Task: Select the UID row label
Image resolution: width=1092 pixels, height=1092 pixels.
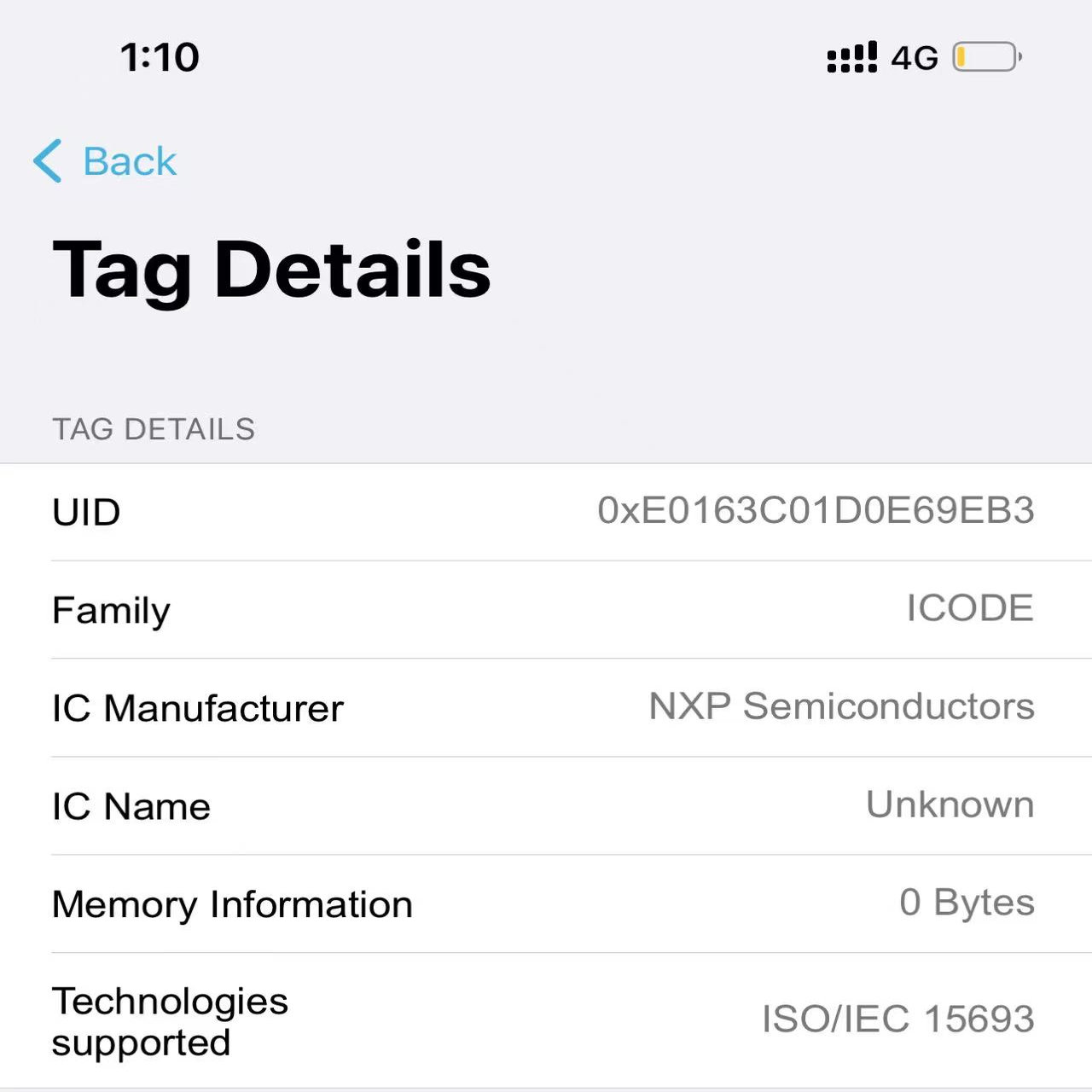Action: pyautogui.click(x=86, y=513)
